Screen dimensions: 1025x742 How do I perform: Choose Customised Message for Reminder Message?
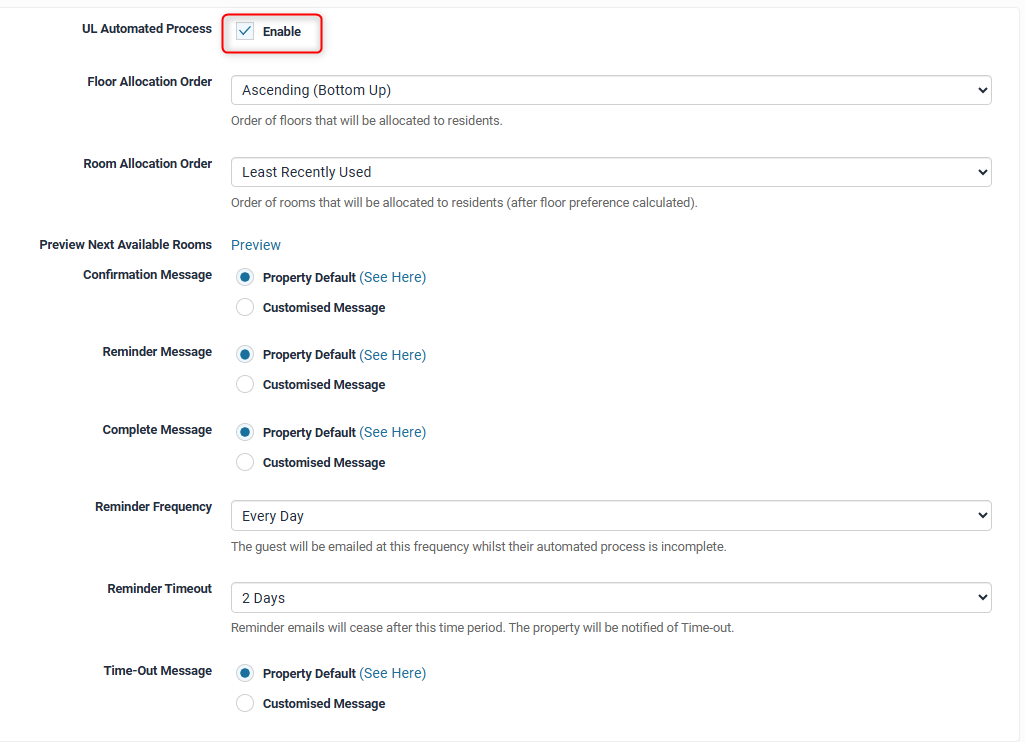click(x=245, y=385)
